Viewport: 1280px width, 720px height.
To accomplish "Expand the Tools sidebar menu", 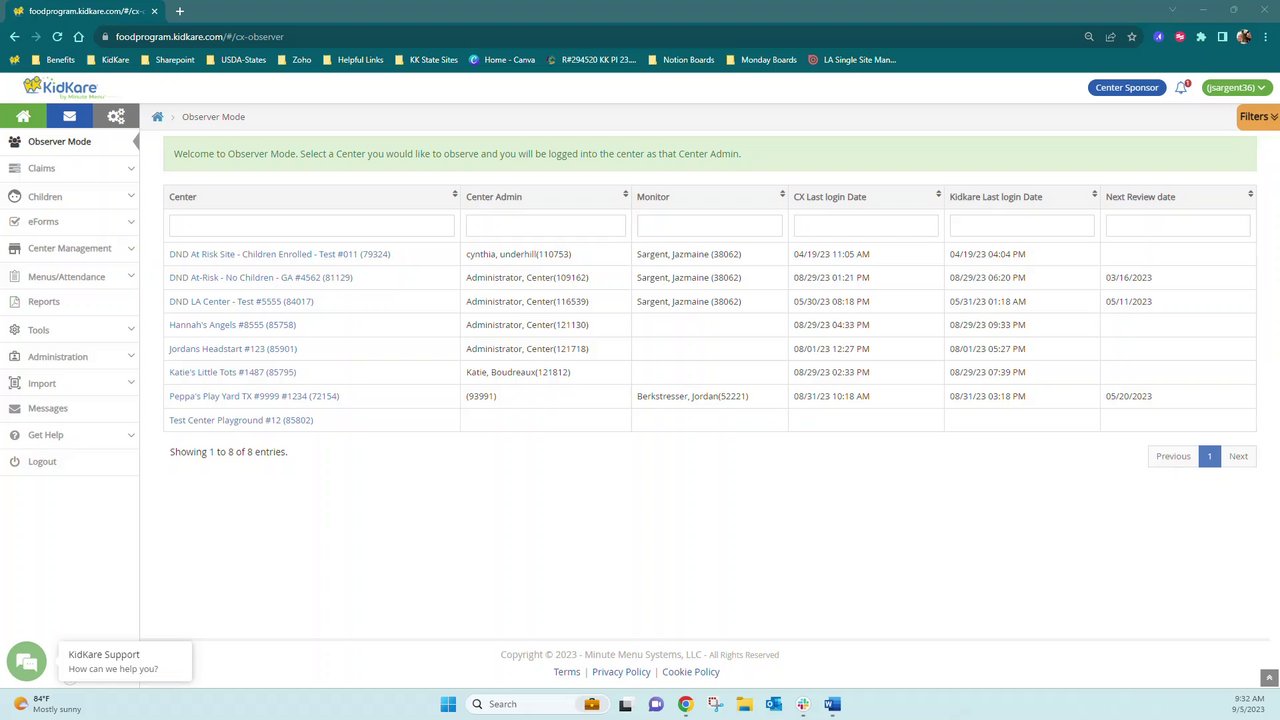I will click(x=70, y=330).
